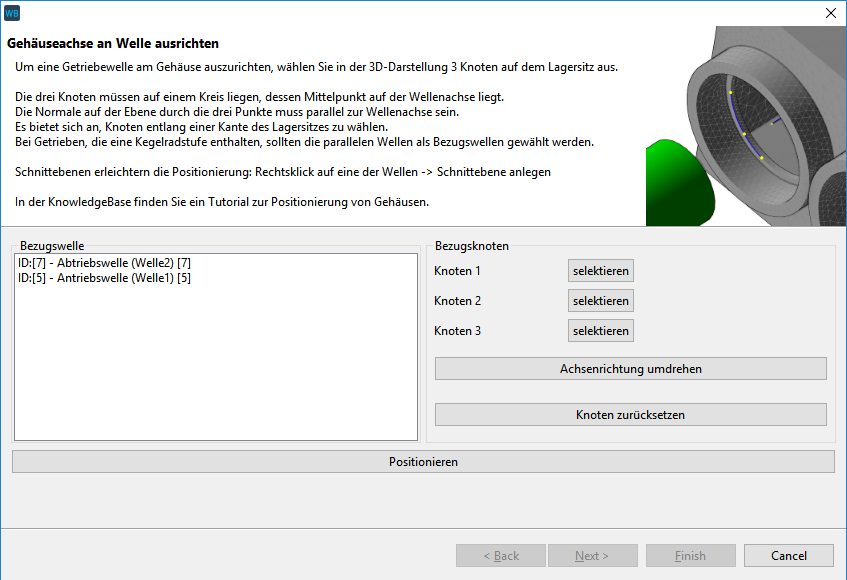Click empty area in Bezugswelle list box
The image size is (847, 580).
[215, 370]
